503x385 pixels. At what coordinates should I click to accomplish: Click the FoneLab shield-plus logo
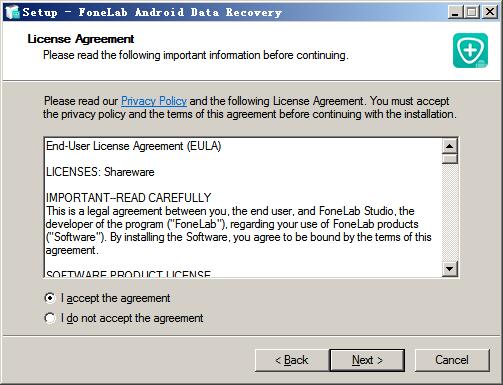(470, 50)
